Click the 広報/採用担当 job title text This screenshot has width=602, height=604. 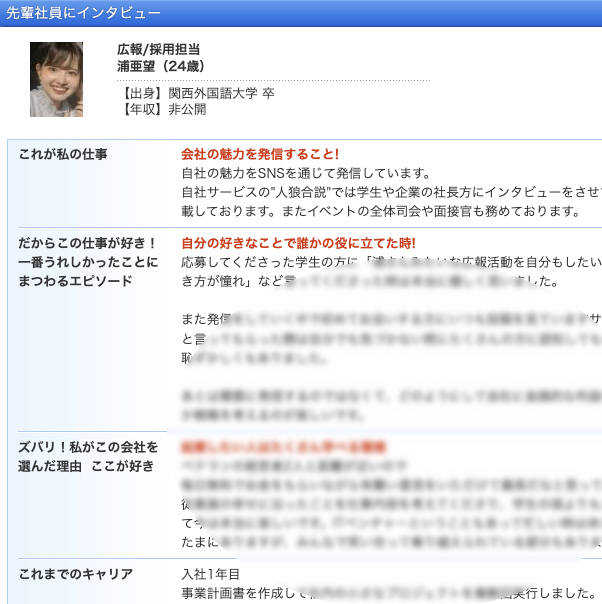click(158, 49)
